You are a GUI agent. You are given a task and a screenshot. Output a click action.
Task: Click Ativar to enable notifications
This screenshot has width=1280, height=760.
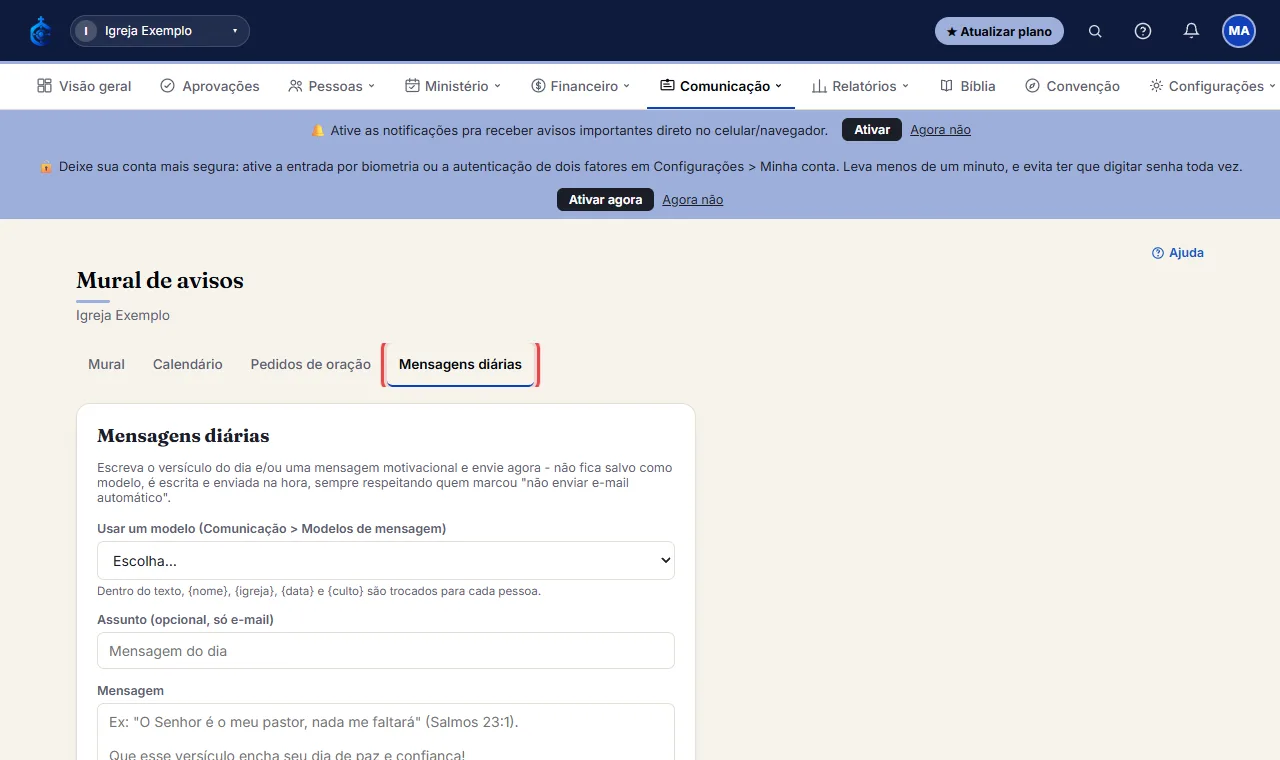pyautogui.click(x=872, y=130)
